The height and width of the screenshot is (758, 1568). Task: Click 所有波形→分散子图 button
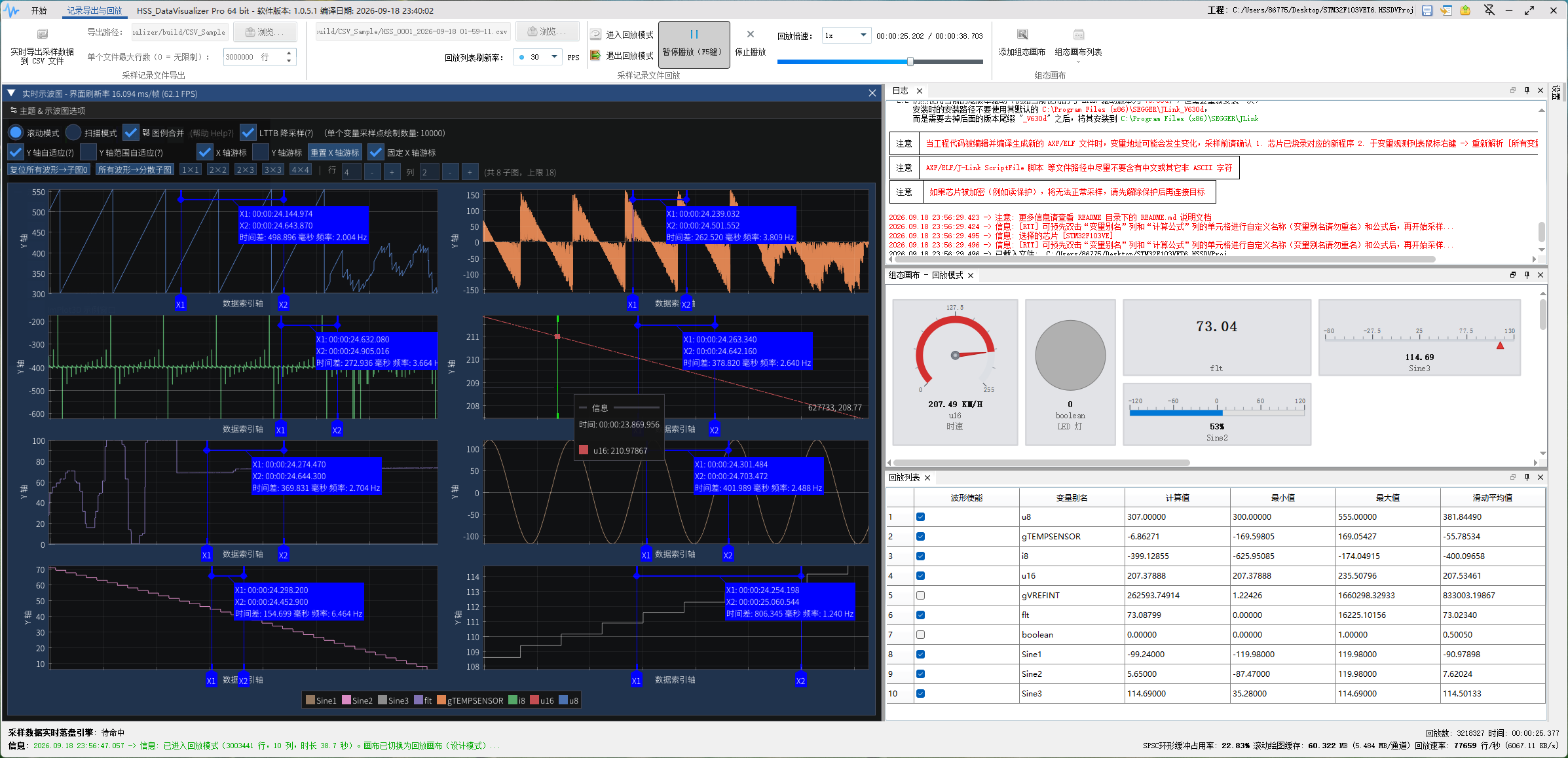pos(134,170)
